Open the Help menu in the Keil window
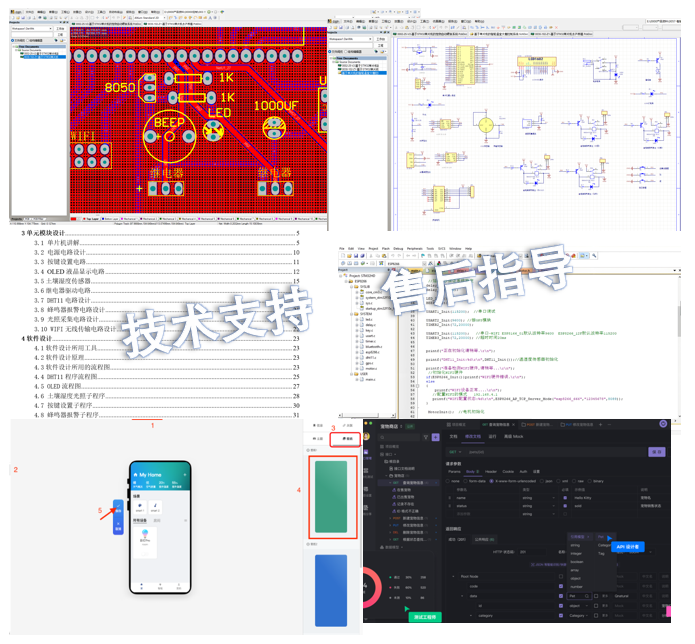Viewport: 695px width, 644px height. coord(469,249)
